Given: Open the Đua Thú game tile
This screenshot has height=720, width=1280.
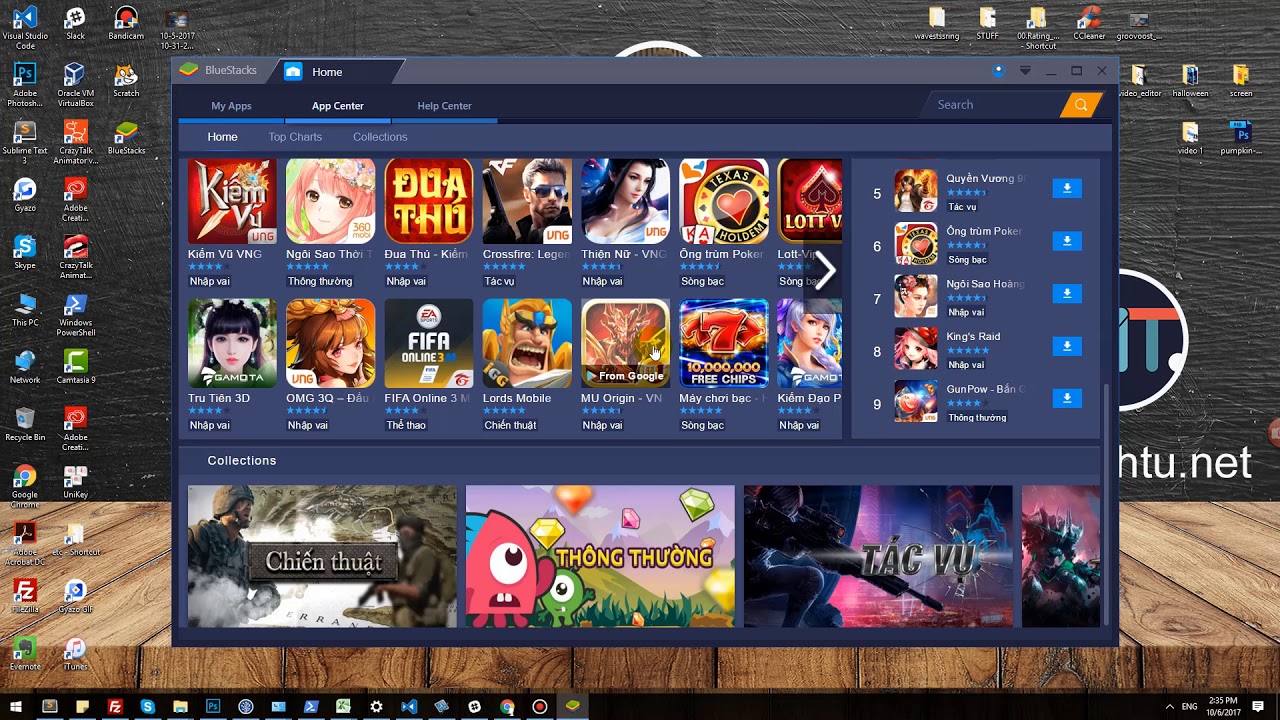Looking at the screenshot, I should click(428, 201).
